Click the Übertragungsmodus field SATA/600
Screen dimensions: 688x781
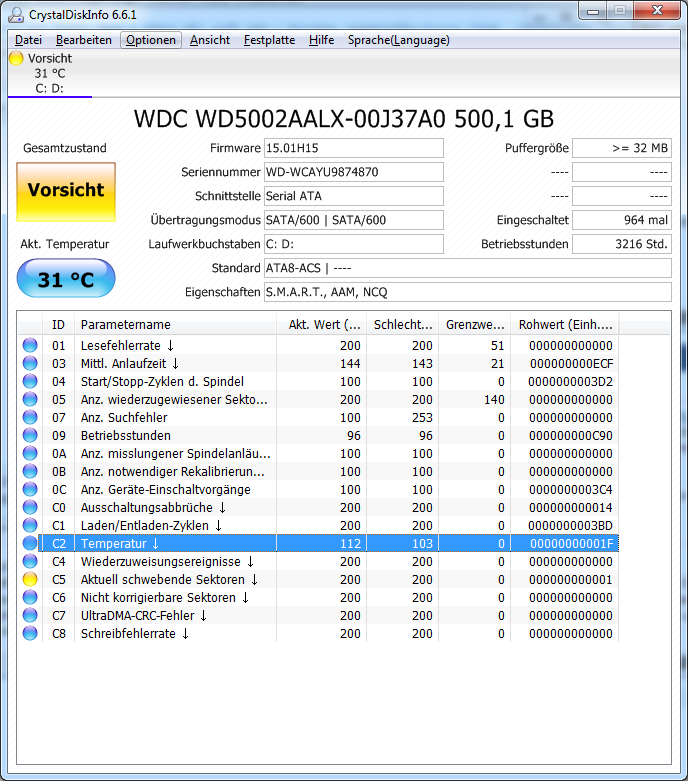(354, 220)
